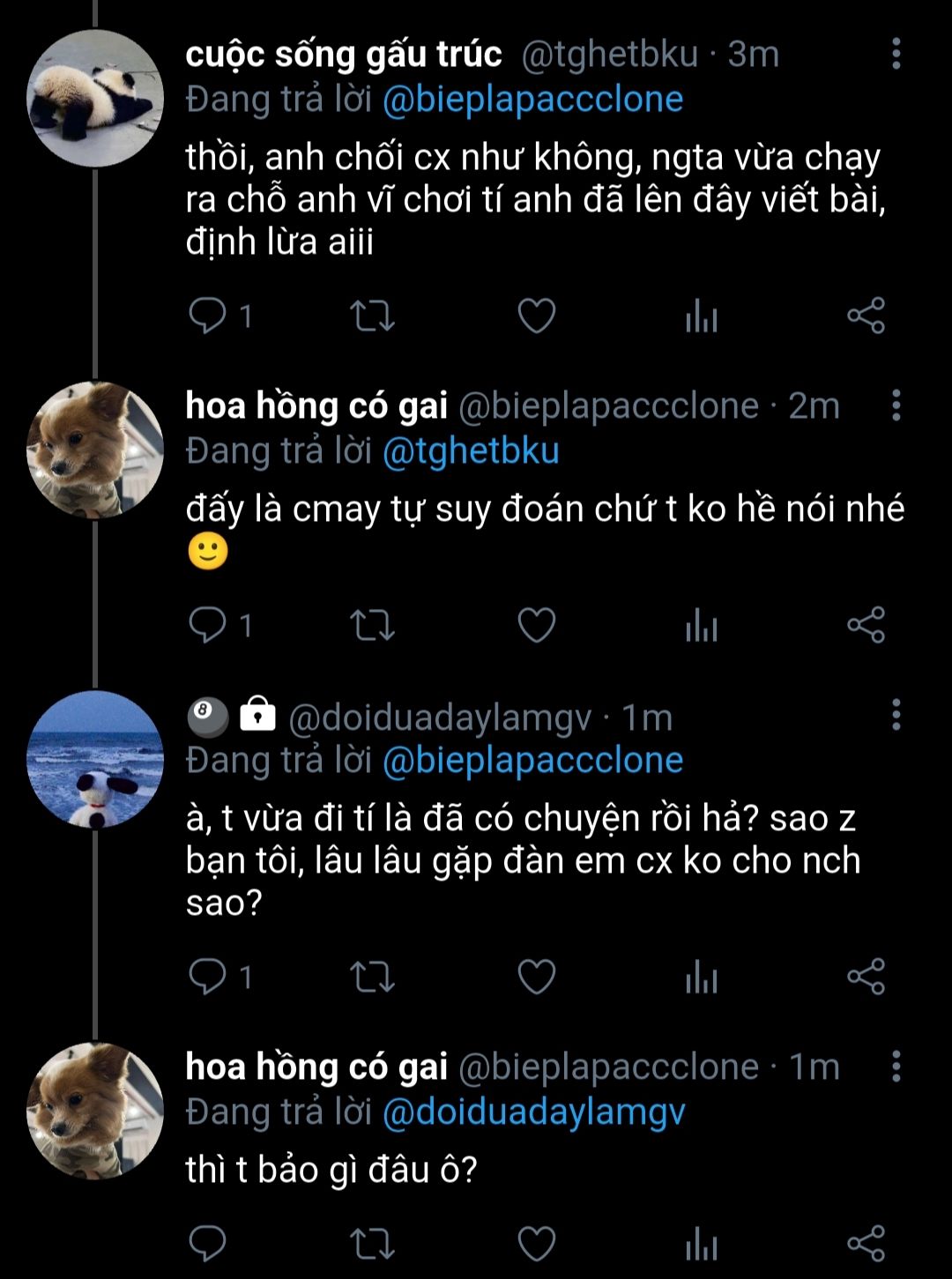Open more options for cuộc sống gấu trúc tweet

click(896, 54)
